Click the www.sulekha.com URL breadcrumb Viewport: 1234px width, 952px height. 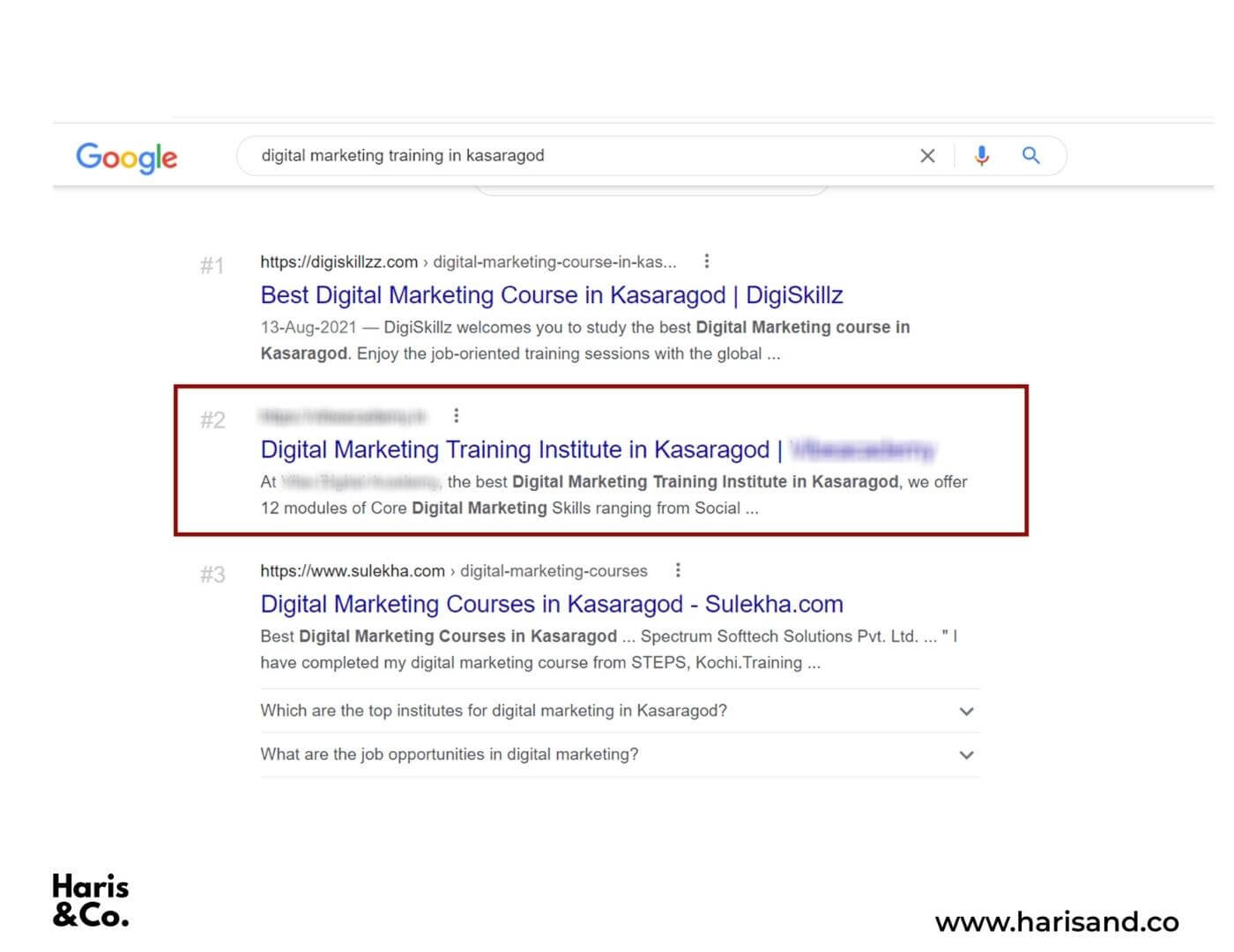(x=454, y=571)
